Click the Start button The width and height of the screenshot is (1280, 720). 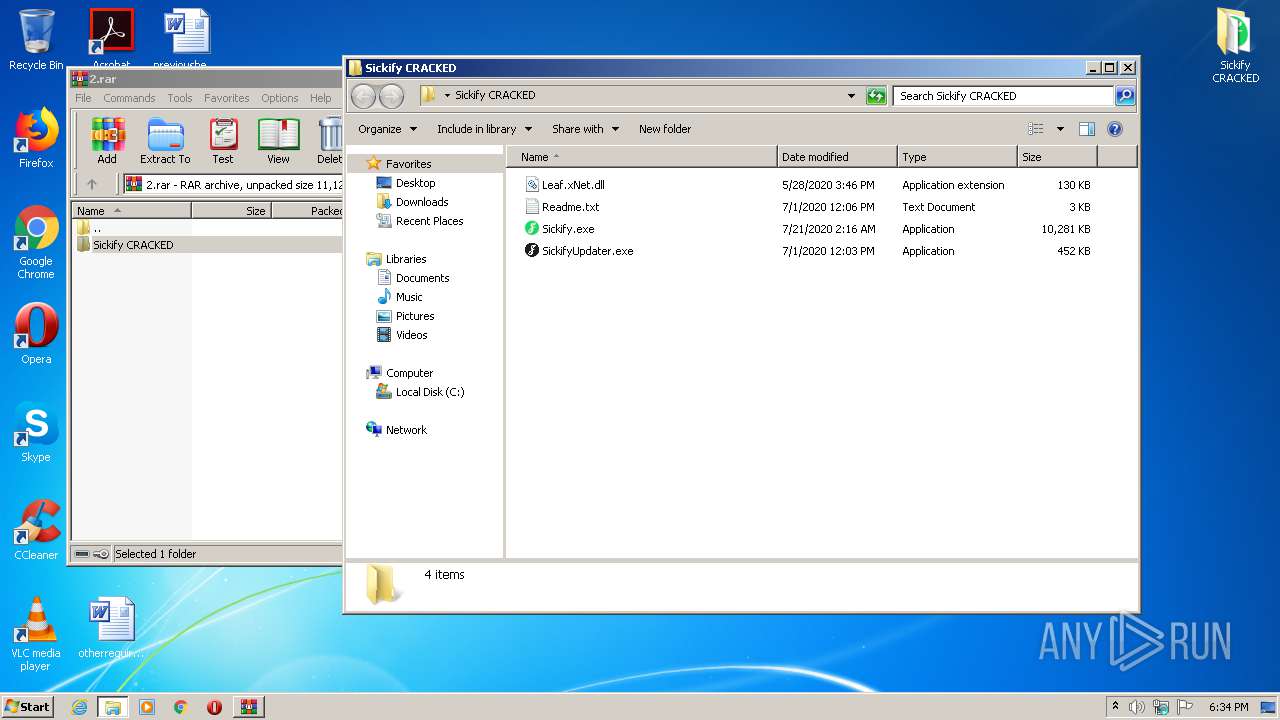pyautogui.click(x=28, y=707)
